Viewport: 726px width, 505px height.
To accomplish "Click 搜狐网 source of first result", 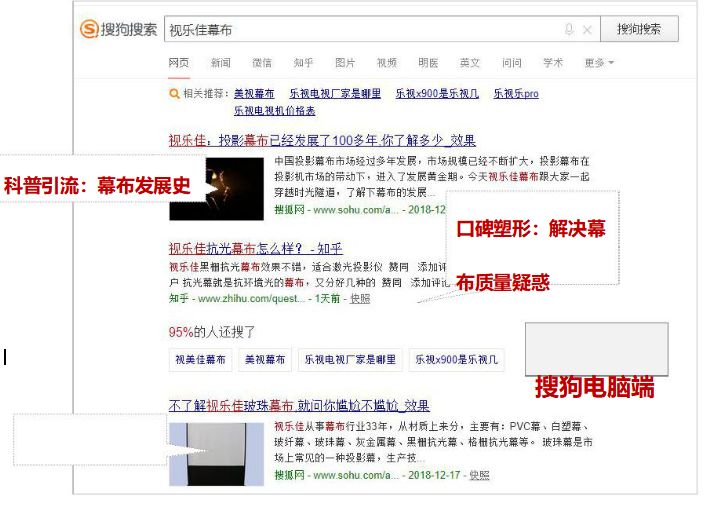I will point(289,210).
